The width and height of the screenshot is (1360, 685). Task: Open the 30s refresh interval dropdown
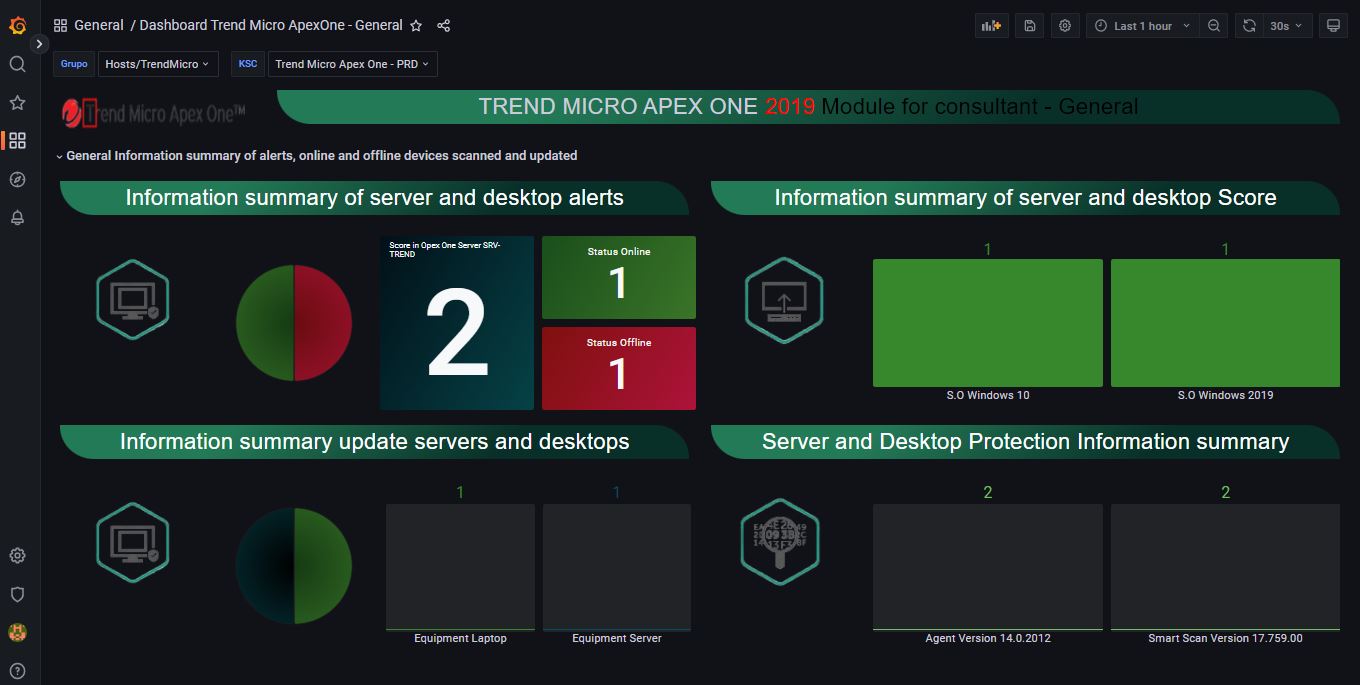[x=1287, y=26]
